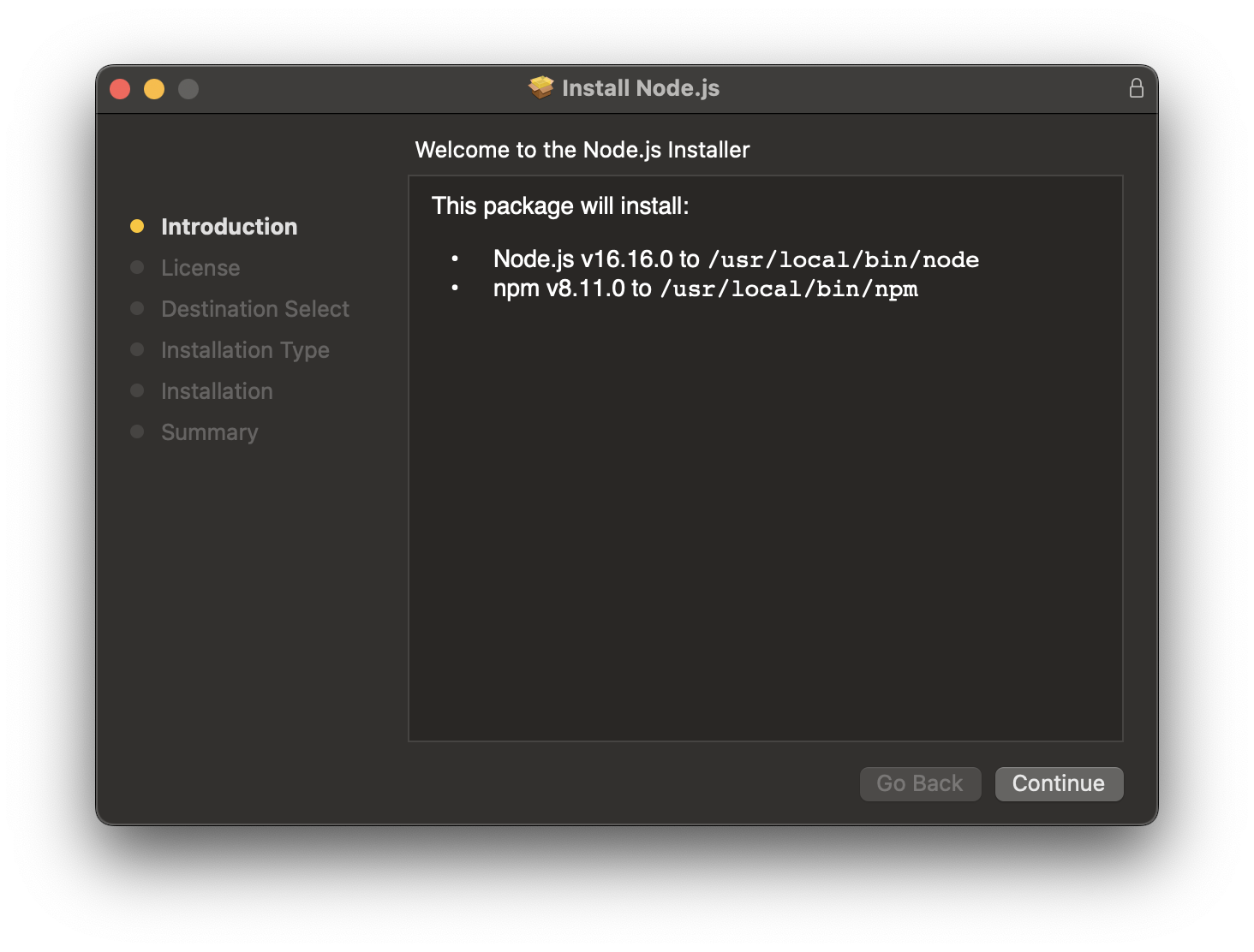Click the 'This package will install:' text
This screenshot has width=1254, height=952.
pos(560,206)
